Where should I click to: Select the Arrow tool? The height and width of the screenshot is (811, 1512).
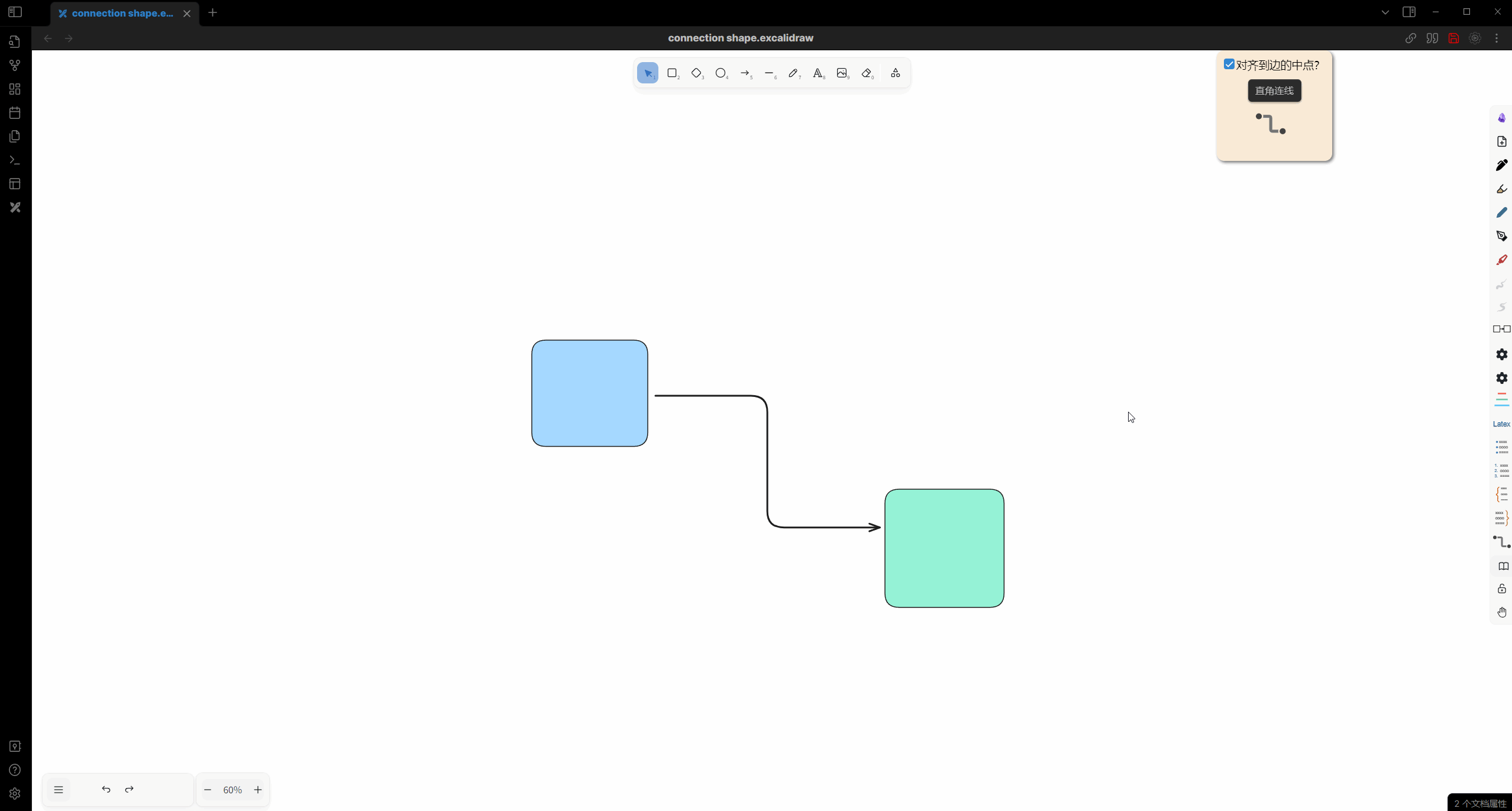(745, 73)
